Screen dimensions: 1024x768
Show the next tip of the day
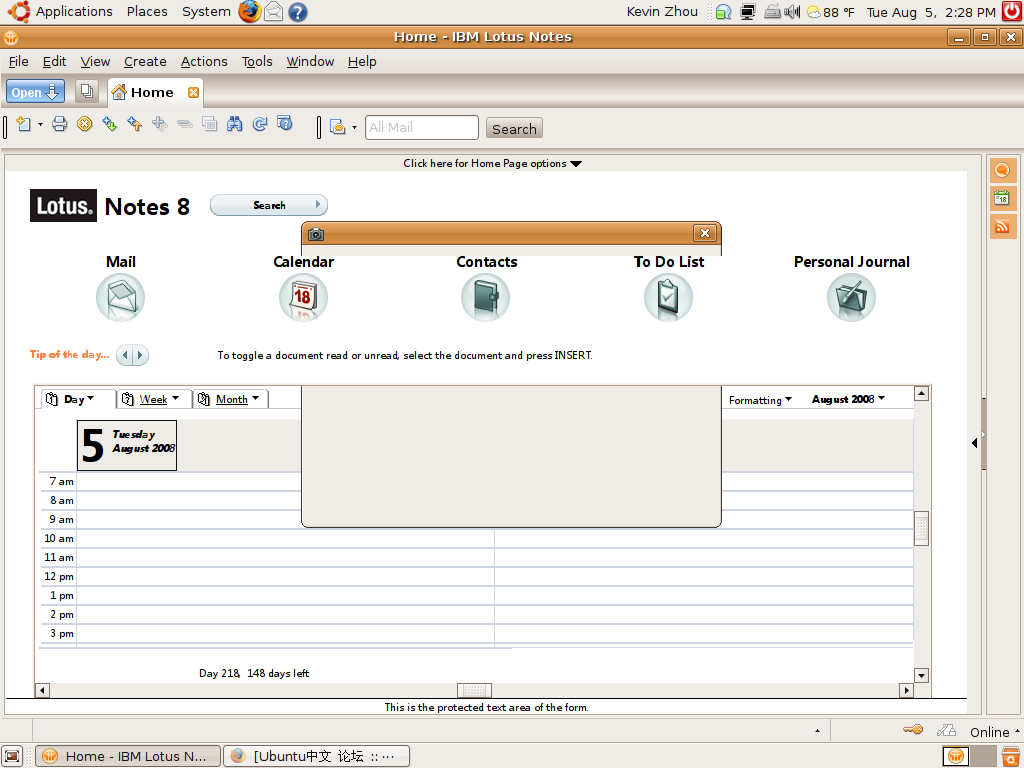tap(140, 355)
